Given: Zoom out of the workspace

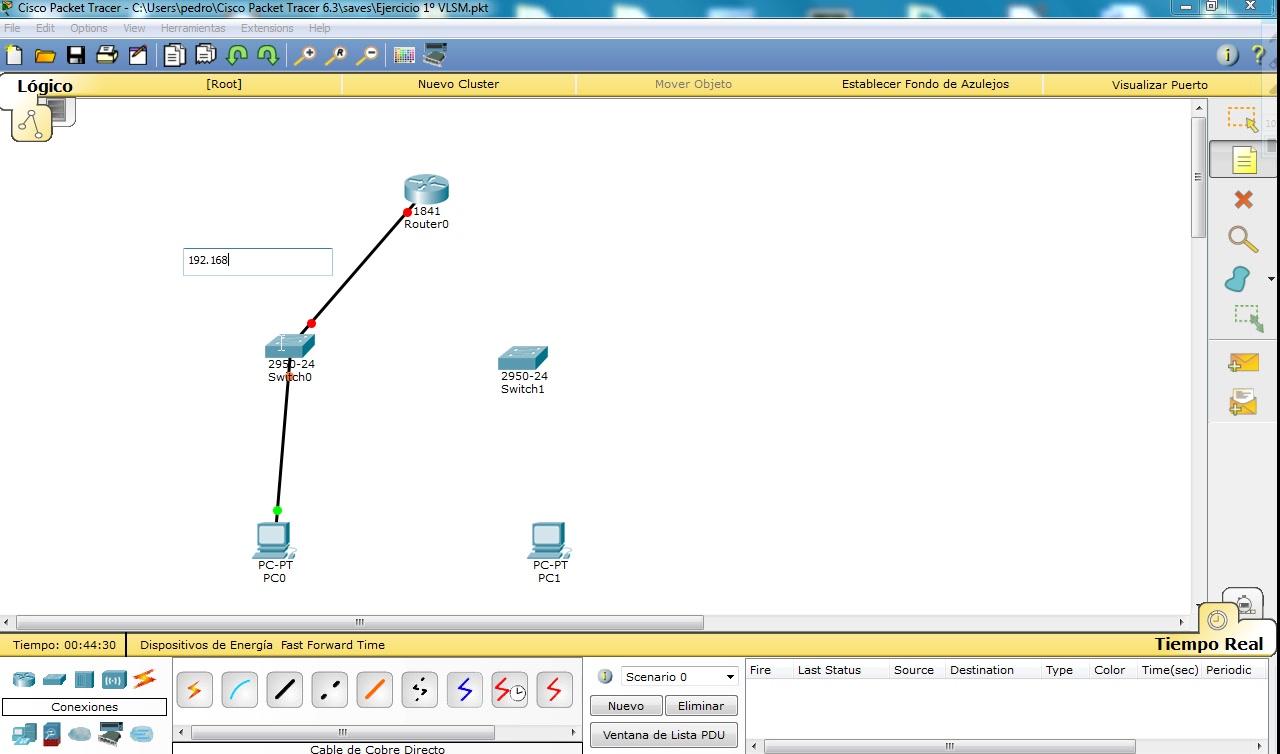Looking at the screenshot, I should (x=367, y=55).
